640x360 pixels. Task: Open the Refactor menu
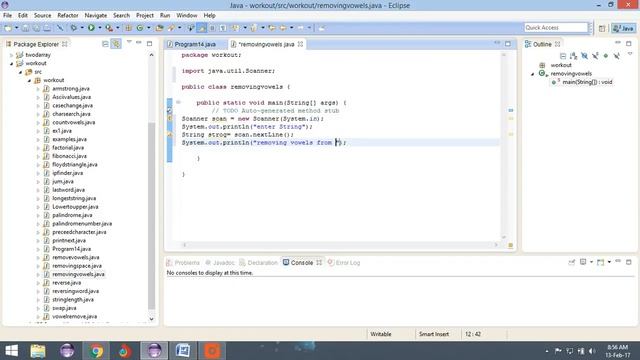(68, 15)
